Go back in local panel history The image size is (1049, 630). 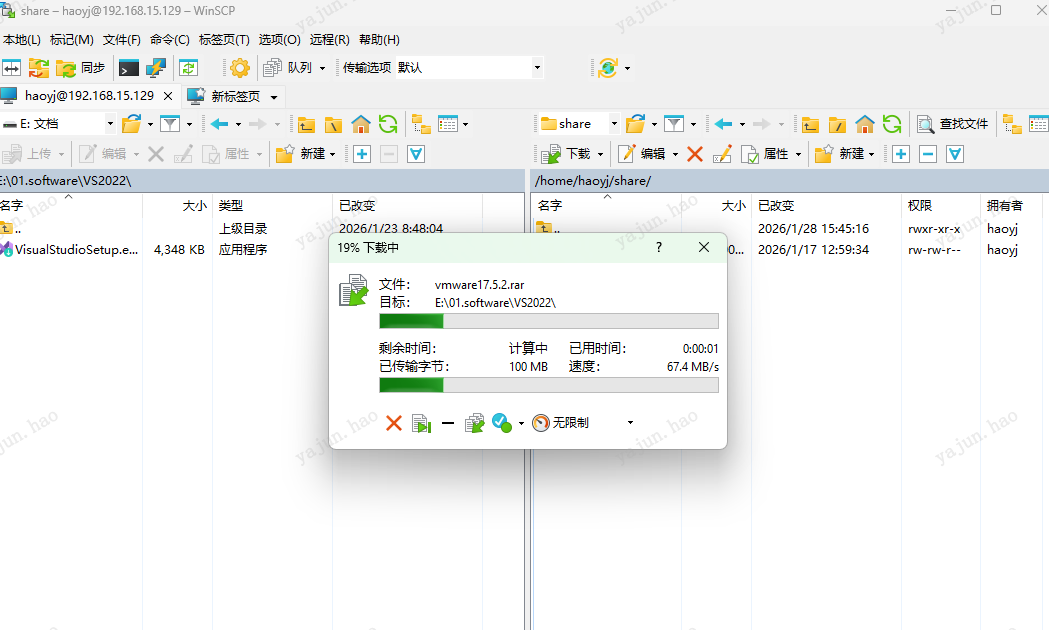(x=219, y=124)
